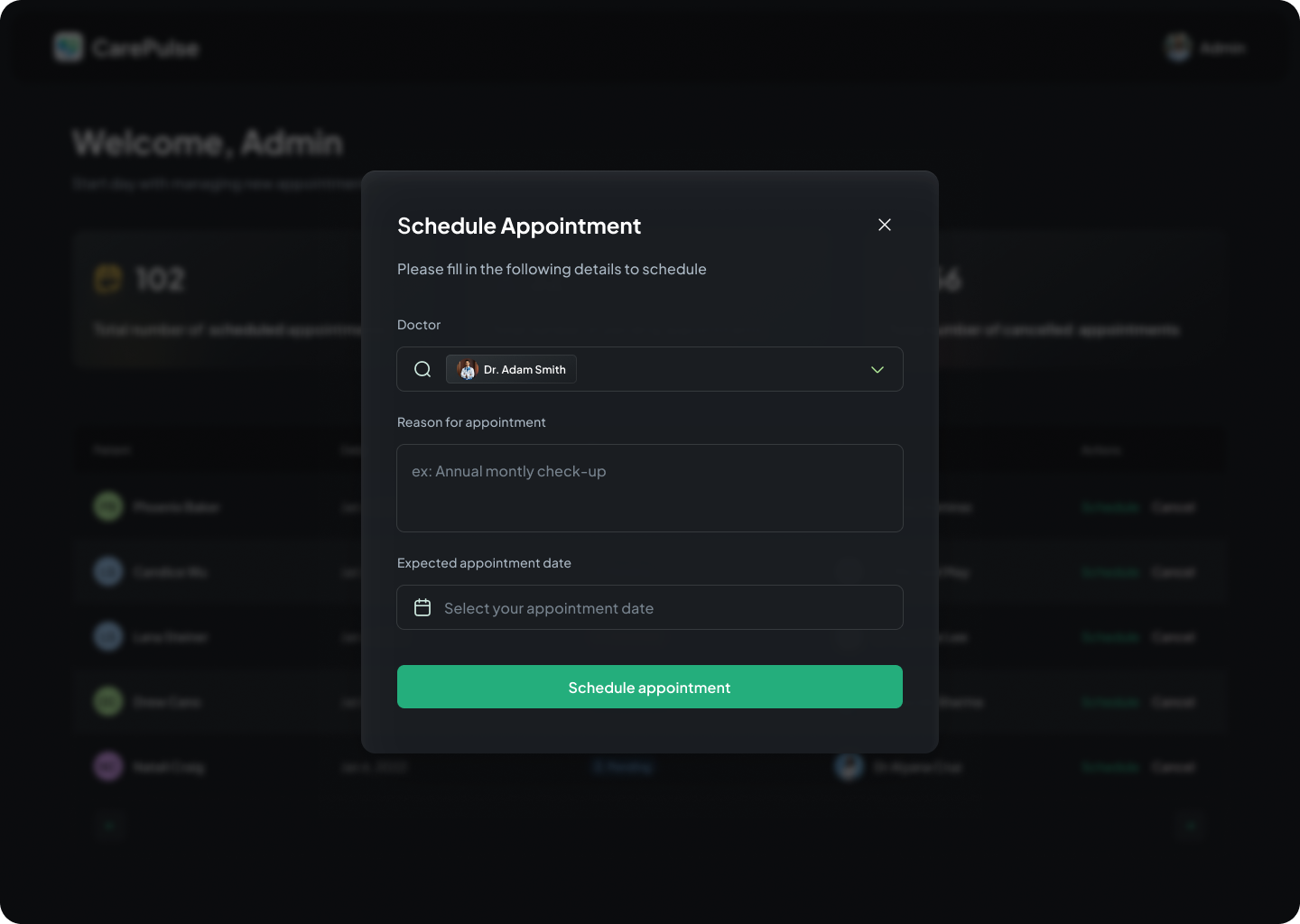Click the Admin avatar in background header
Image resolution: width=1300 pixels, height=924 pixels.
point(1178,47)
